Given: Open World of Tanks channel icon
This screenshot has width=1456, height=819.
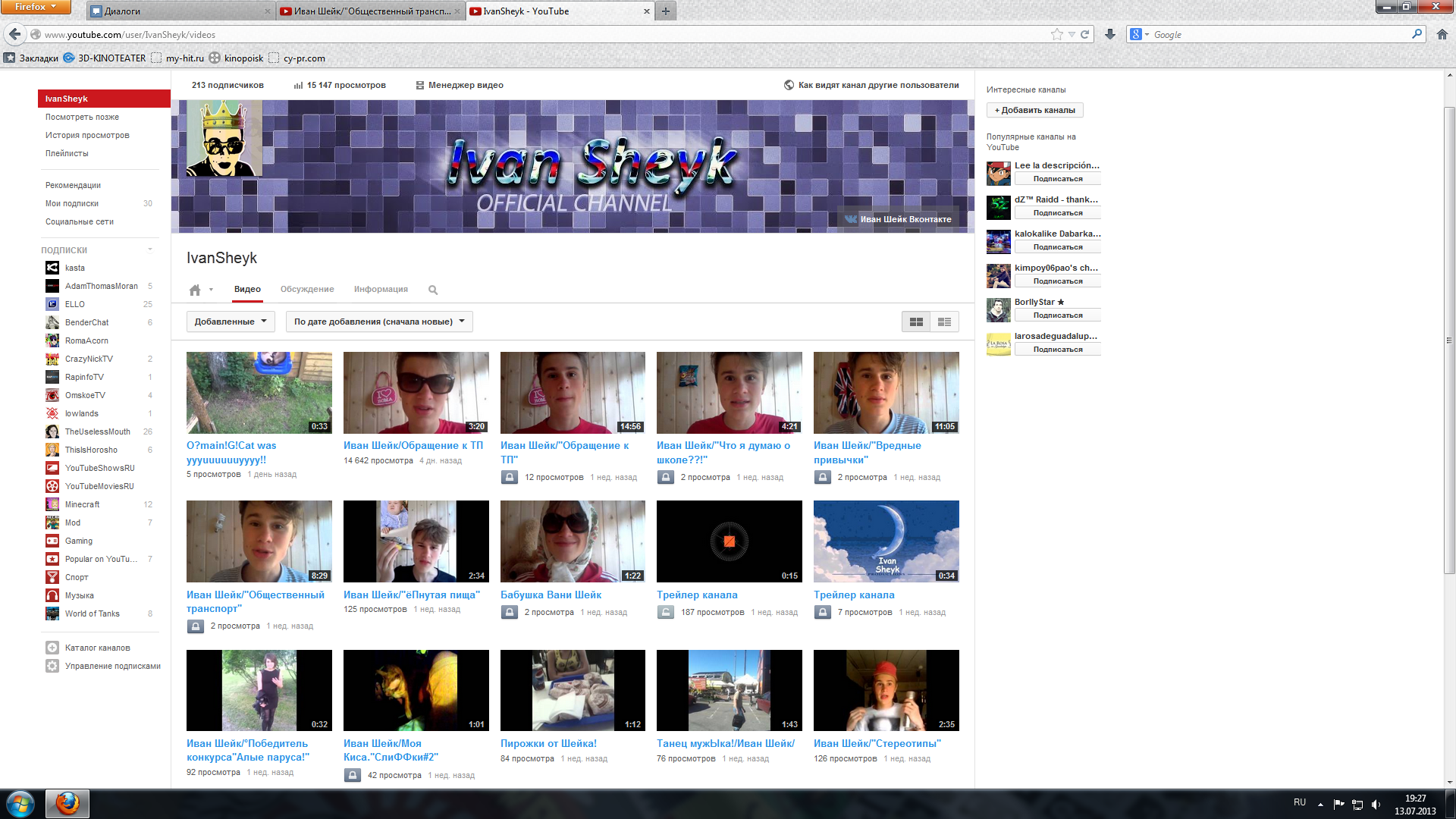Looking at the screenshot, I should click(52, 613).
